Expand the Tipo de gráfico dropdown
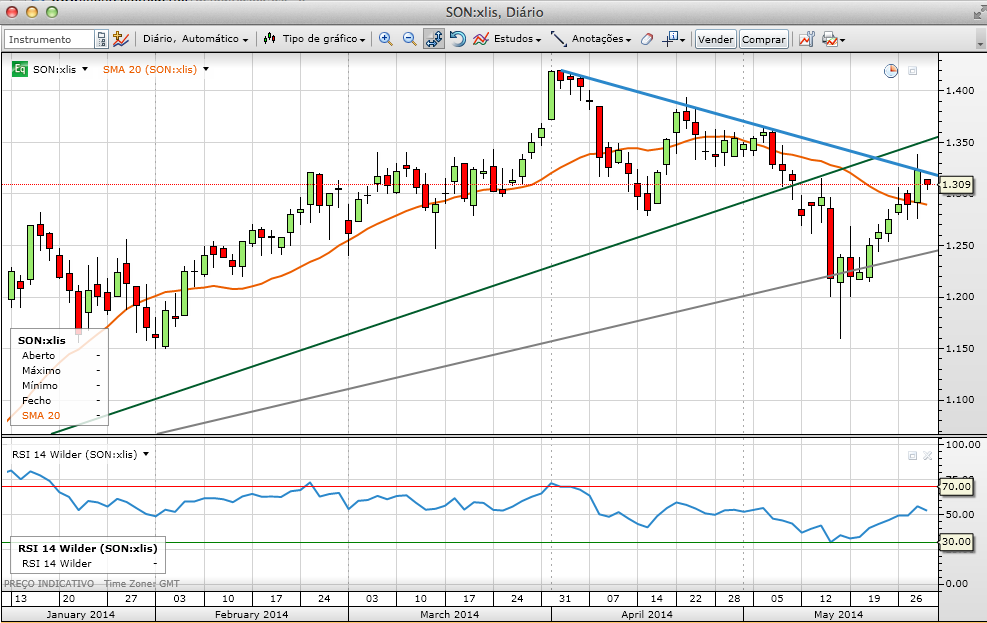The image size is (987, 623). [x=315, y=39]
